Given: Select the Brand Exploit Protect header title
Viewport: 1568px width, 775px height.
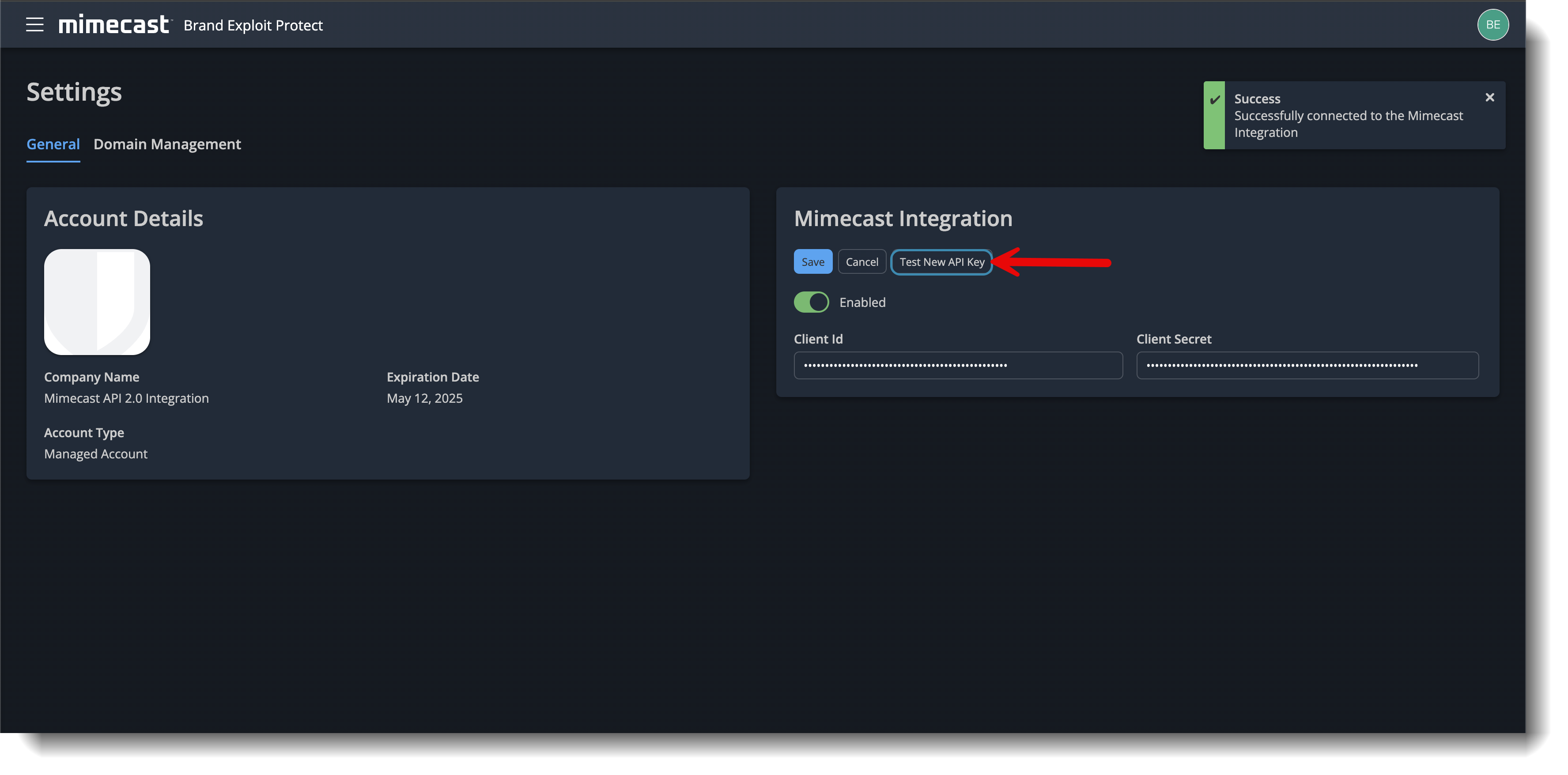Looking at the screenshot, I should [253, 25].
